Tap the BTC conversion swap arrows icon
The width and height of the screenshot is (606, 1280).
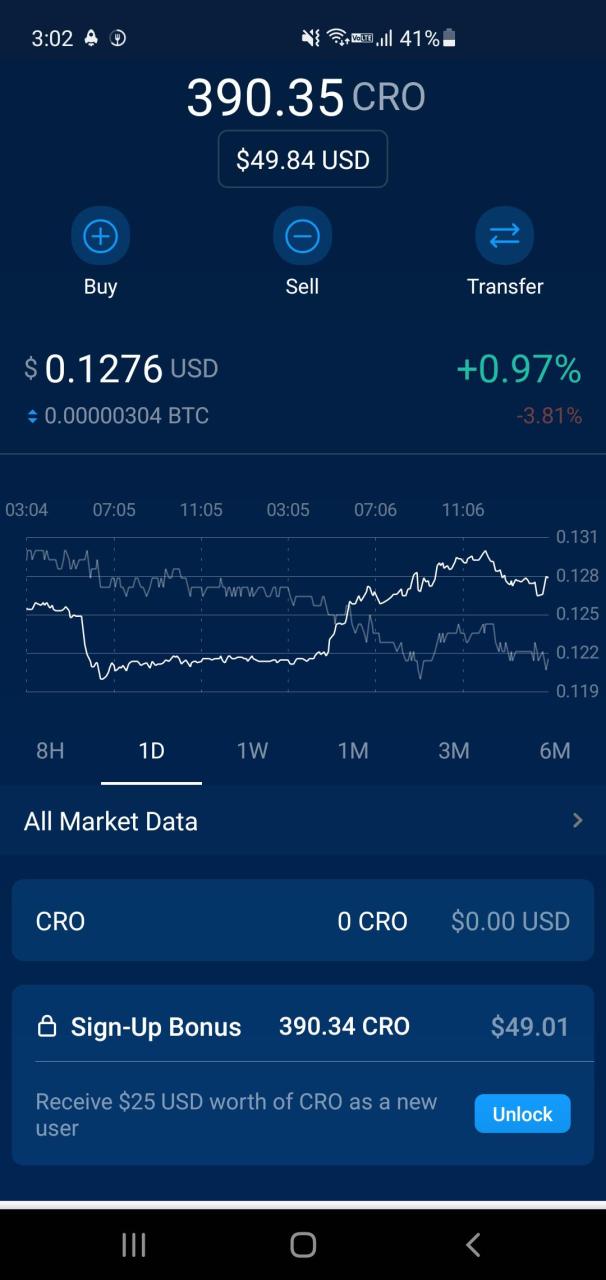pos(32,415)
